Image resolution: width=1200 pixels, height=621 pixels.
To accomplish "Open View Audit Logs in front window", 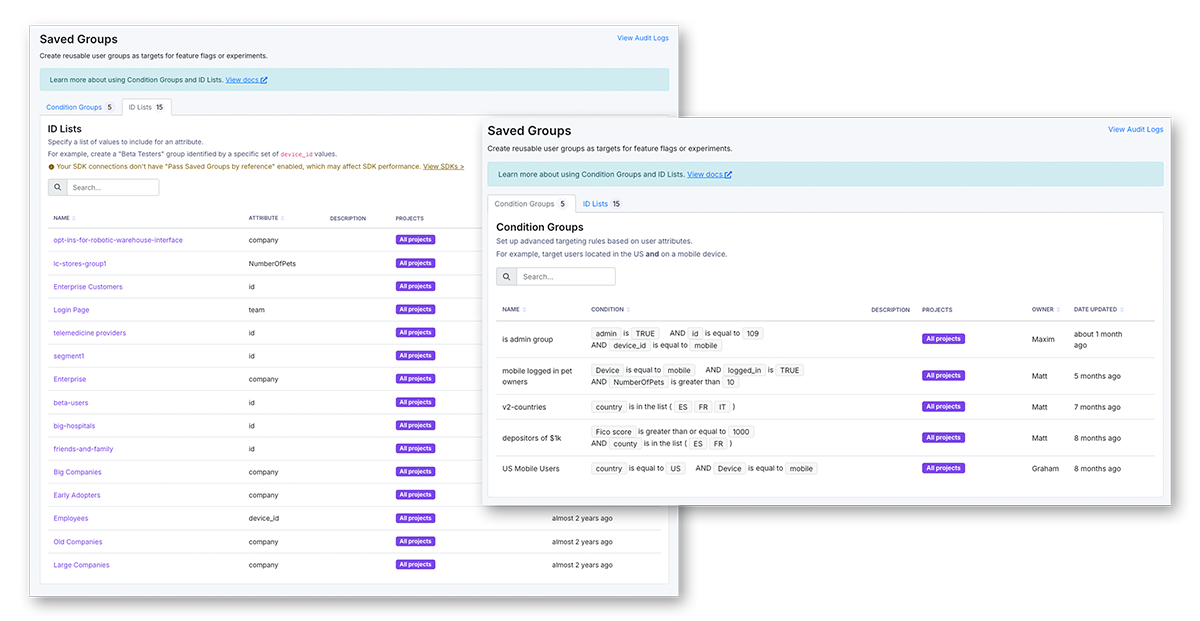I will [1135, 130].
